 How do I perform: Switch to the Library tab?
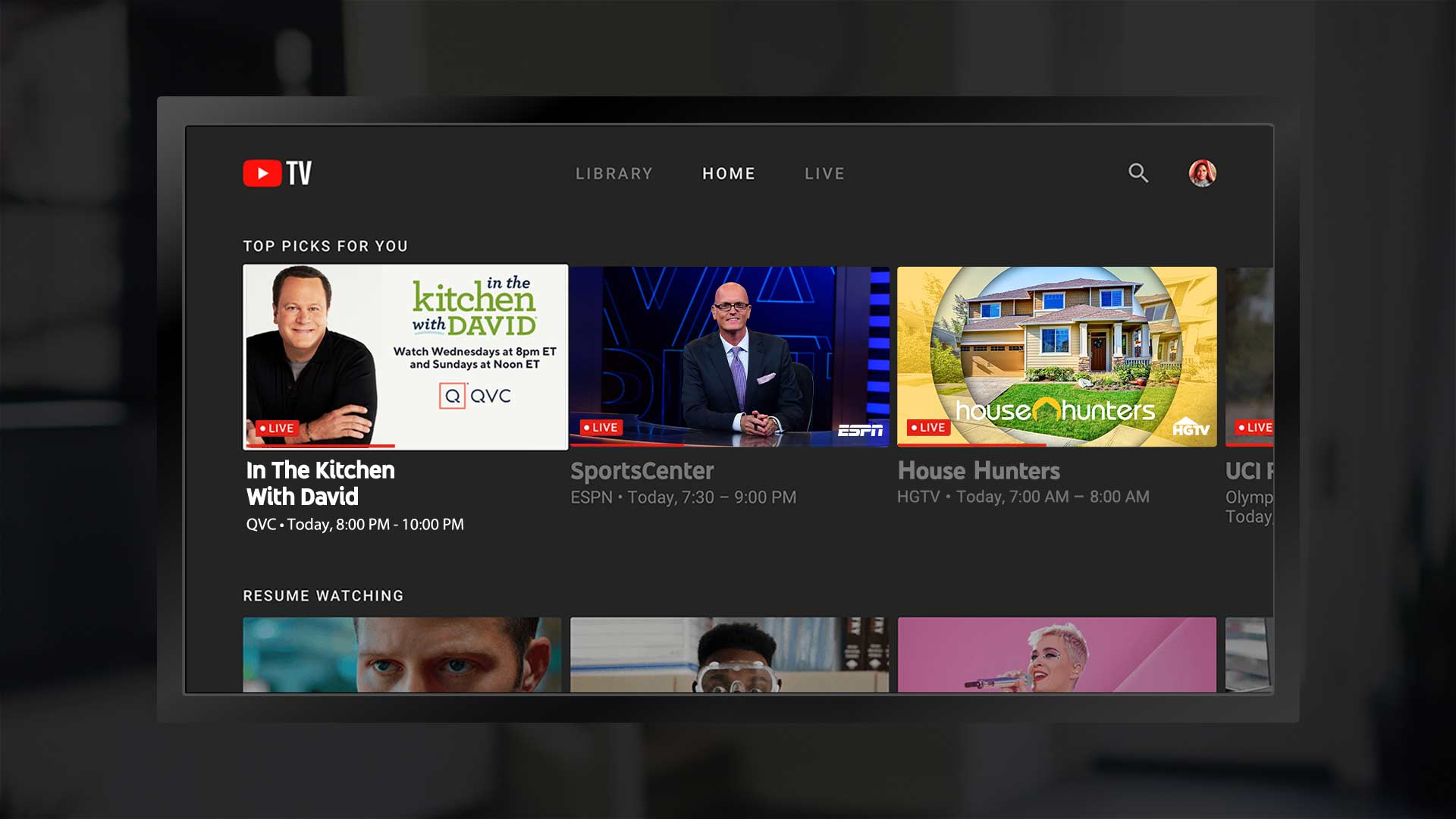click(x=613, y=174)
